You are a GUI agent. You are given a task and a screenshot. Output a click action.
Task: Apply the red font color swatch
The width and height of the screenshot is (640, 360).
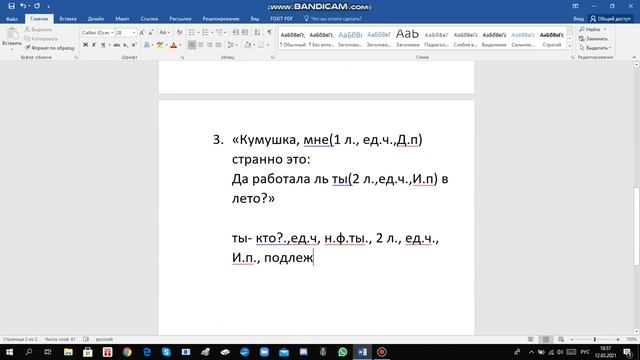[173, 45]
